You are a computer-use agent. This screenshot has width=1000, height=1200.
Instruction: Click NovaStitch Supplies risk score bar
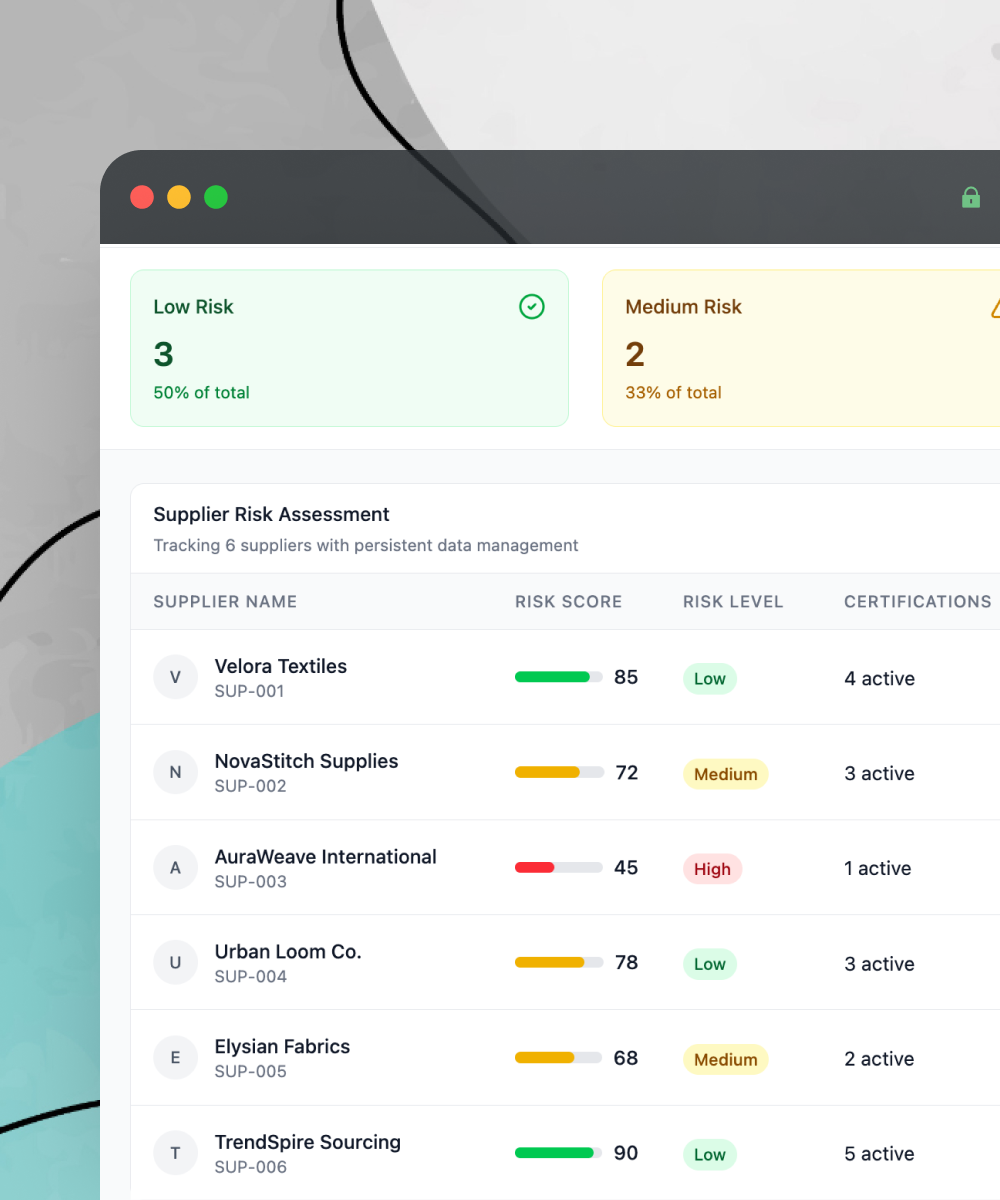(559, 772)
